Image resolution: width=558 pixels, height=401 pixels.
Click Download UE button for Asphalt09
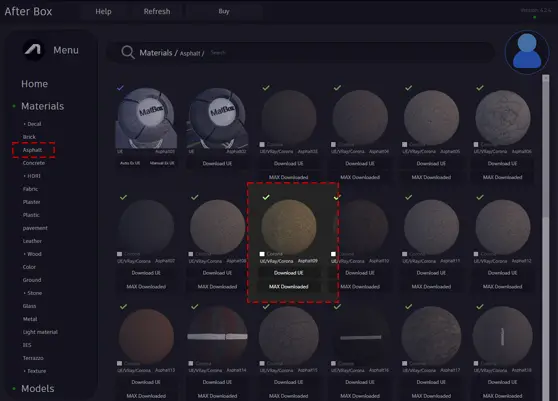click(x=289, y=273)
